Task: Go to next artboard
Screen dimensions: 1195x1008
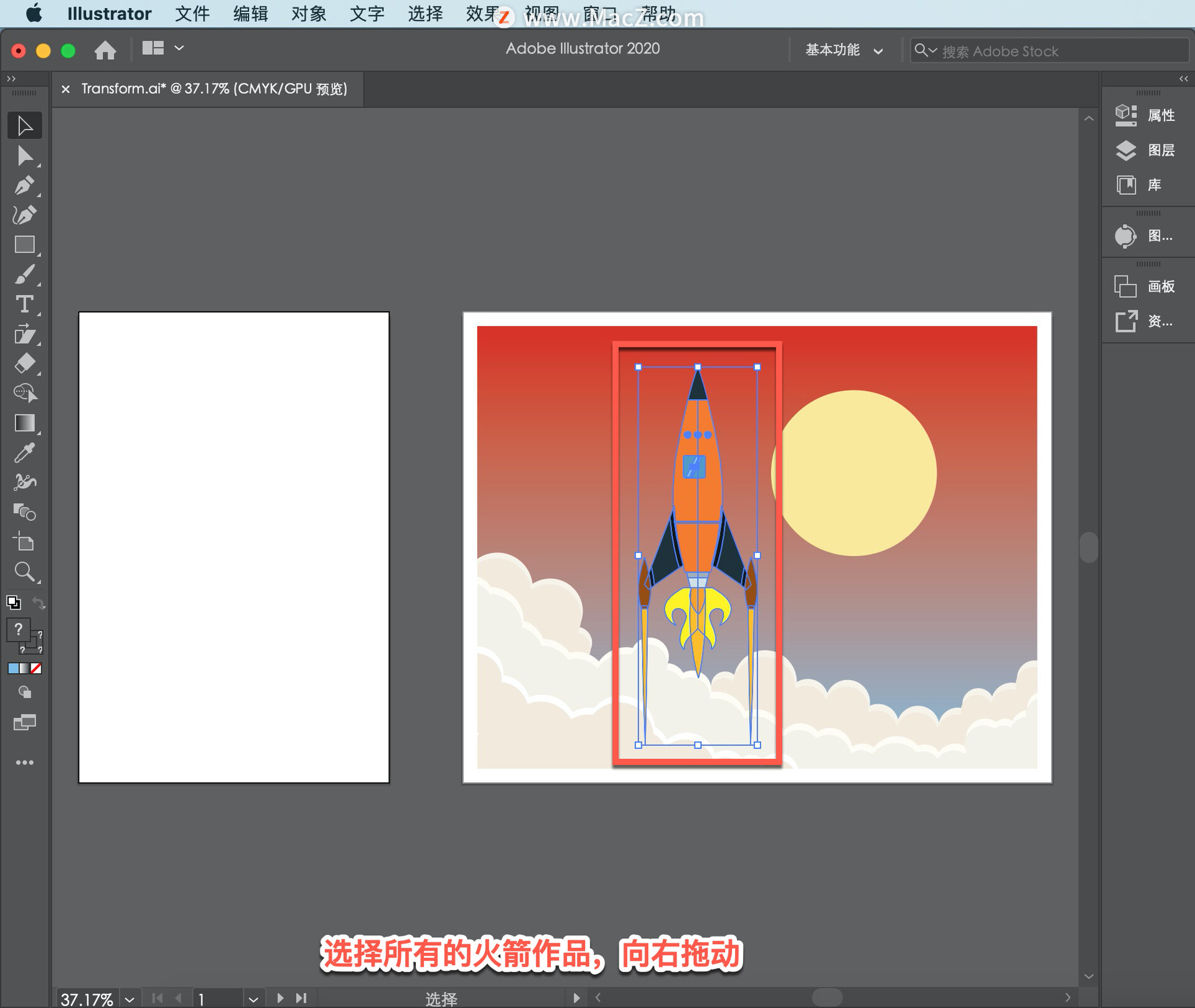Action: tap(280, 999)
